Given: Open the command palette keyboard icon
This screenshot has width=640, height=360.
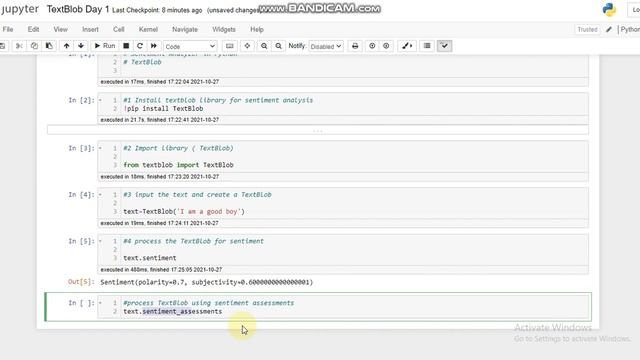Looking at the screenshot, I should (230, 46).
